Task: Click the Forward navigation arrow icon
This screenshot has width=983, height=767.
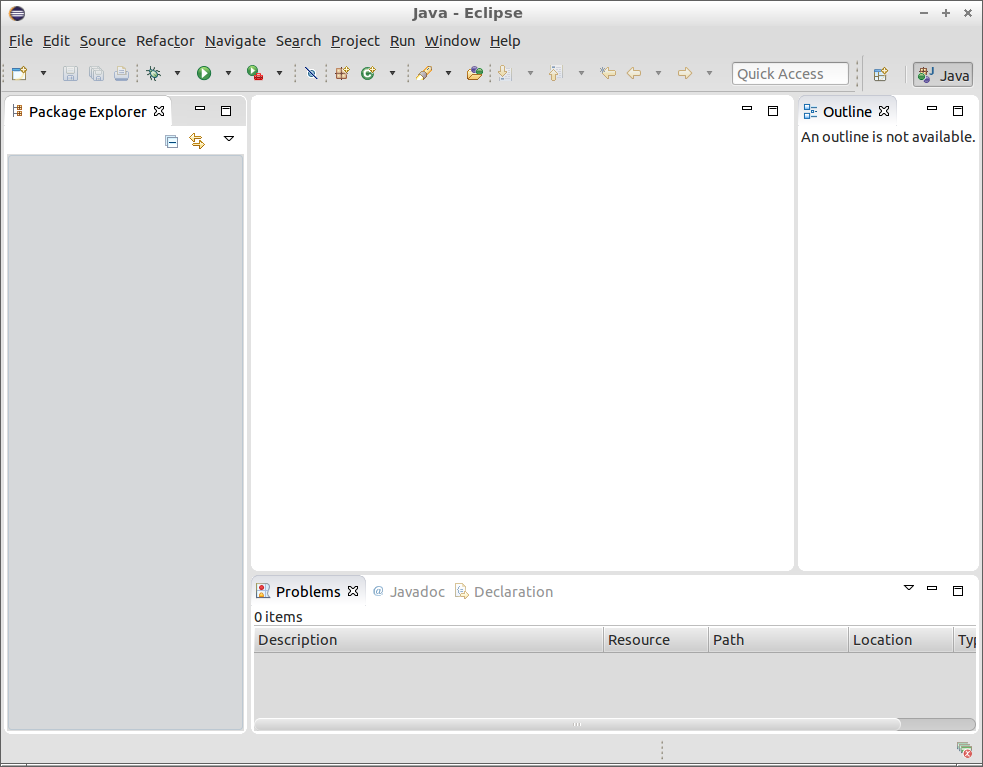Action: click(x=685, y=73)
